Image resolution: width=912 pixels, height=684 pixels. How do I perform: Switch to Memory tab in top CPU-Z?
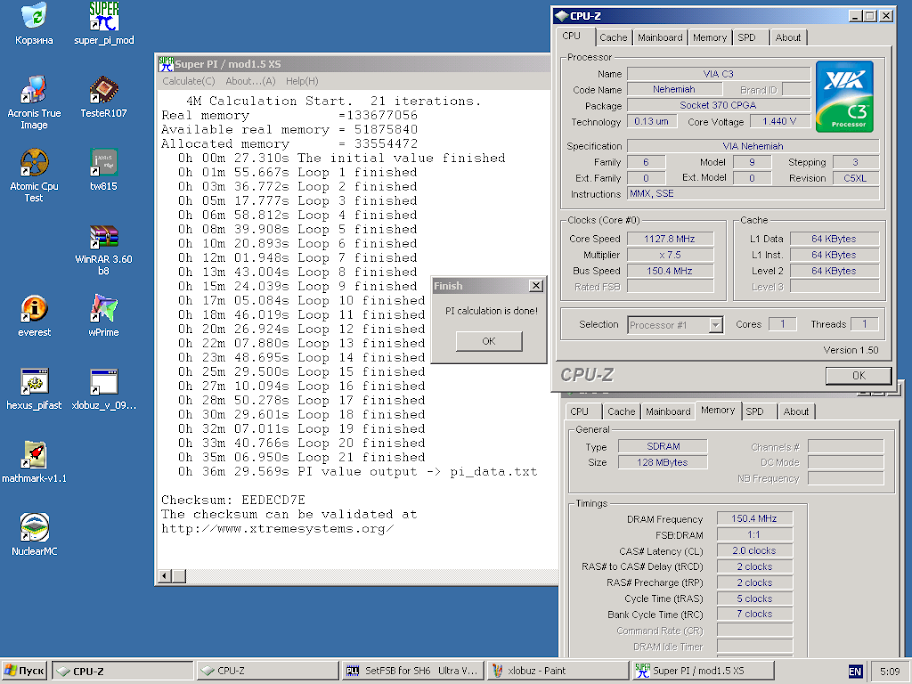click(x=710, y=38)
